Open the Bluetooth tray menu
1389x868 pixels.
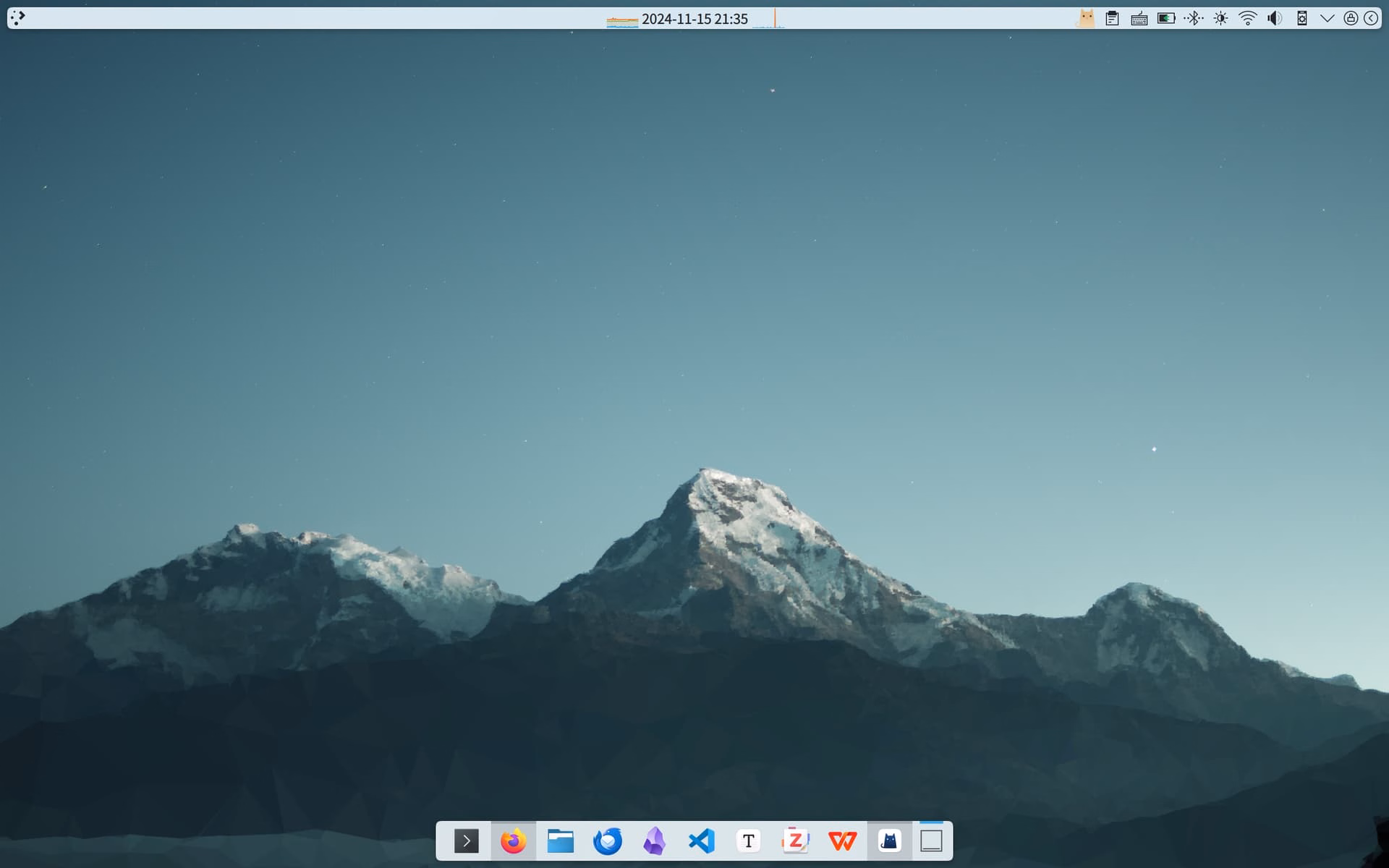(1194, 18)
